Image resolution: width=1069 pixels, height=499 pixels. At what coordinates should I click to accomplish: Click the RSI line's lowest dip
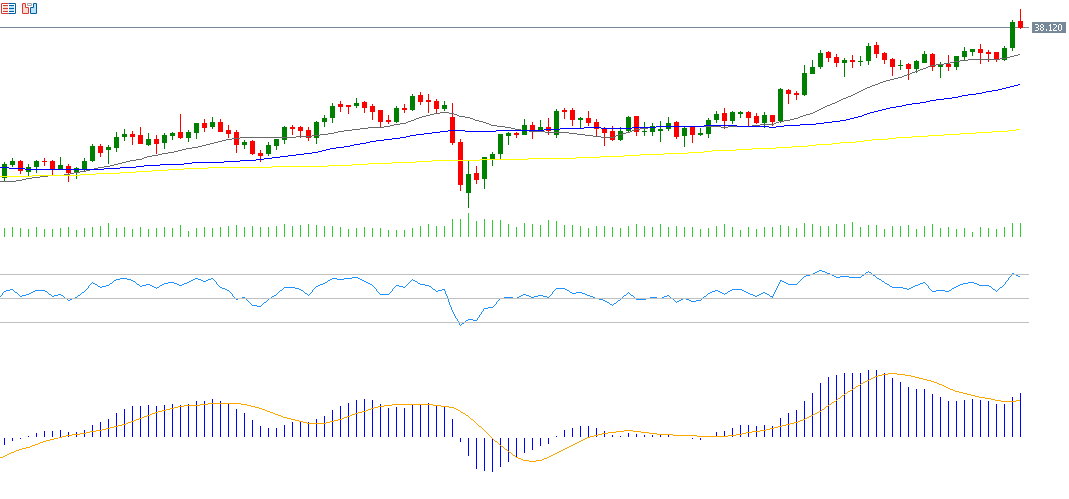(x=461, y=325)
